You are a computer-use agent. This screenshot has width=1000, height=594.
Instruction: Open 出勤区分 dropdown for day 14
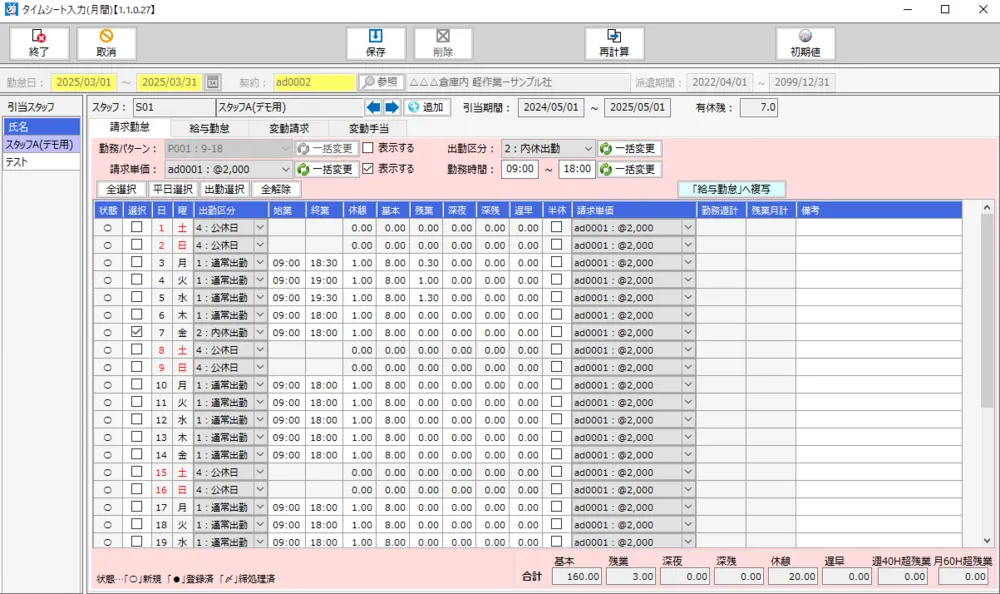[x=260, y=455]
